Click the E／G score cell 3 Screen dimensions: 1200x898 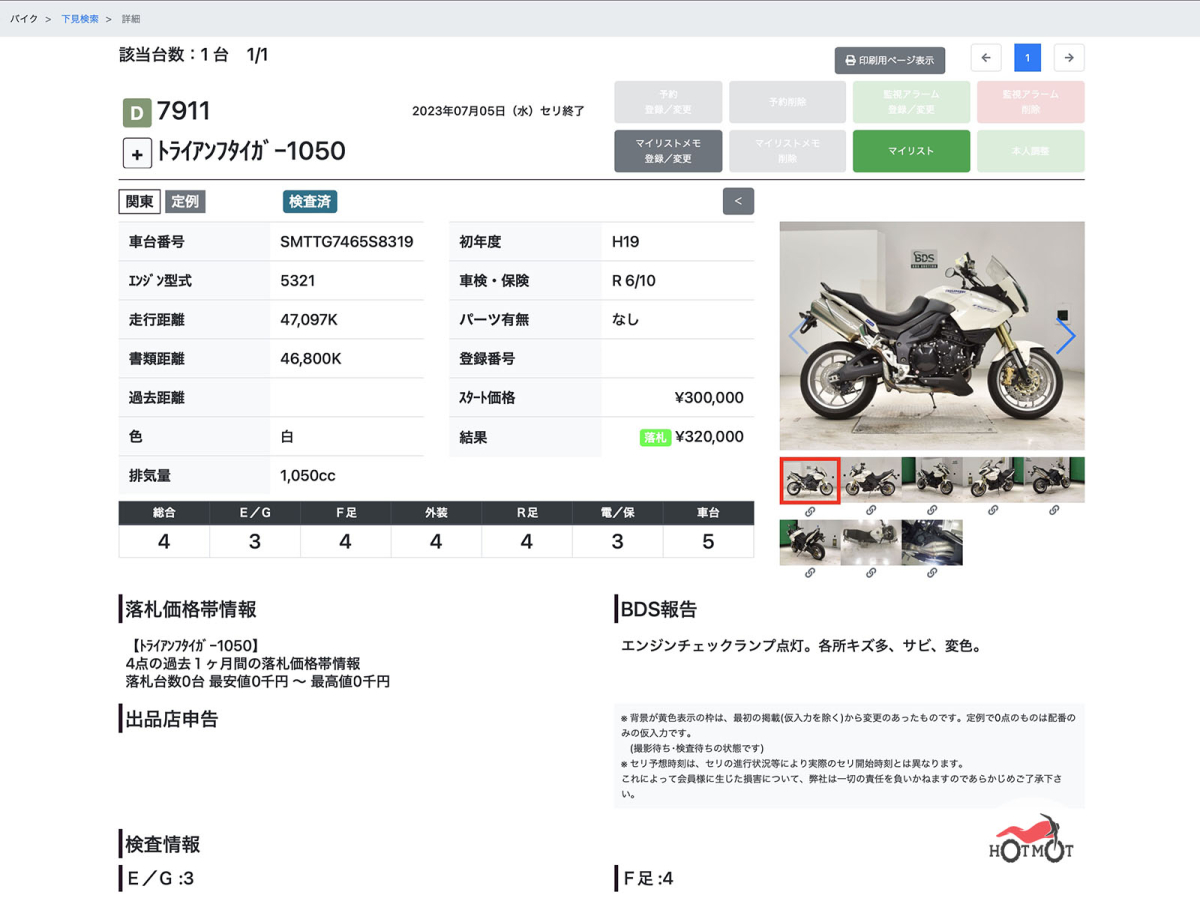point(255,542)
